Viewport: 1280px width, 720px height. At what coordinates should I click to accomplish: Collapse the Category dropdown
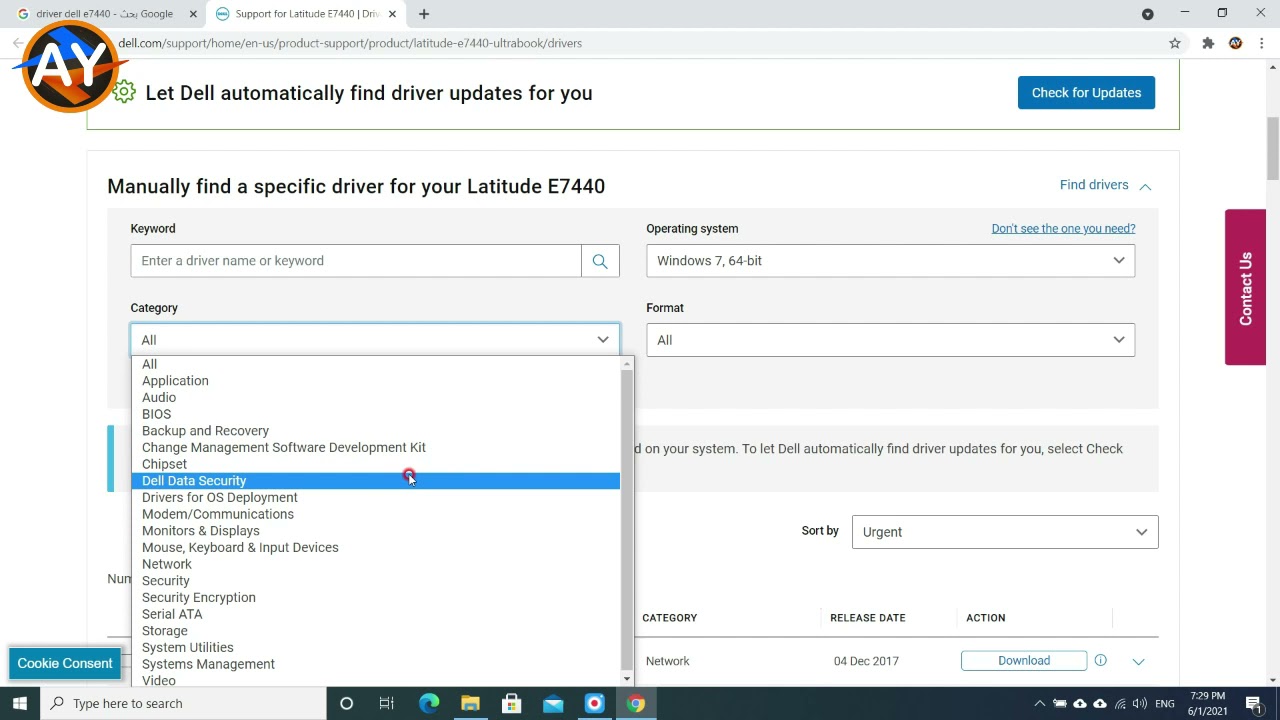pos(375,340)
